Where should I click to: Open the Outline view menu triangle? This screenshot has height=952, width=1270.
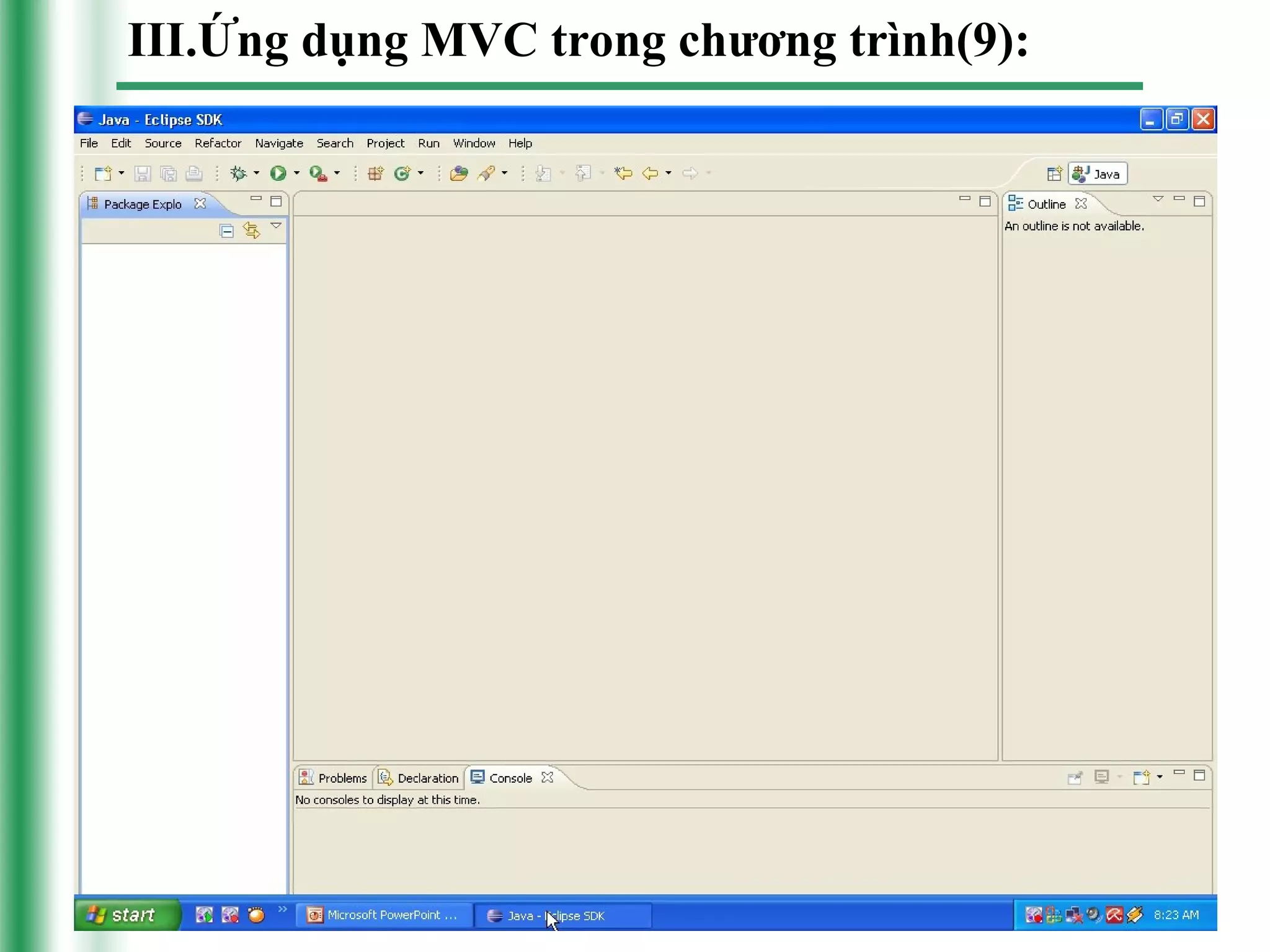click(1158, 199)
